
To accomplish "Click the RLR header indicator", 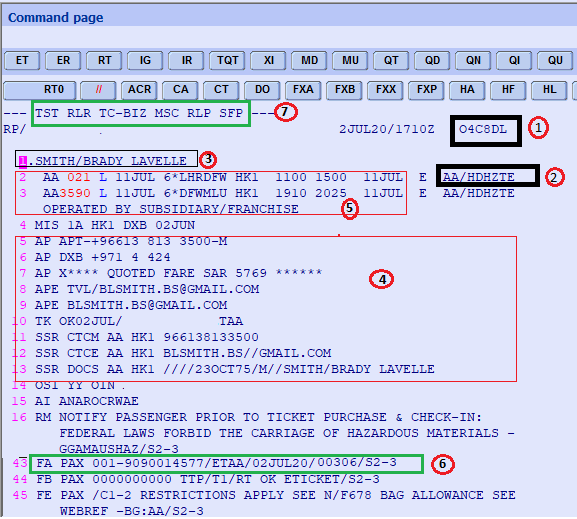I will pos(79,113).
